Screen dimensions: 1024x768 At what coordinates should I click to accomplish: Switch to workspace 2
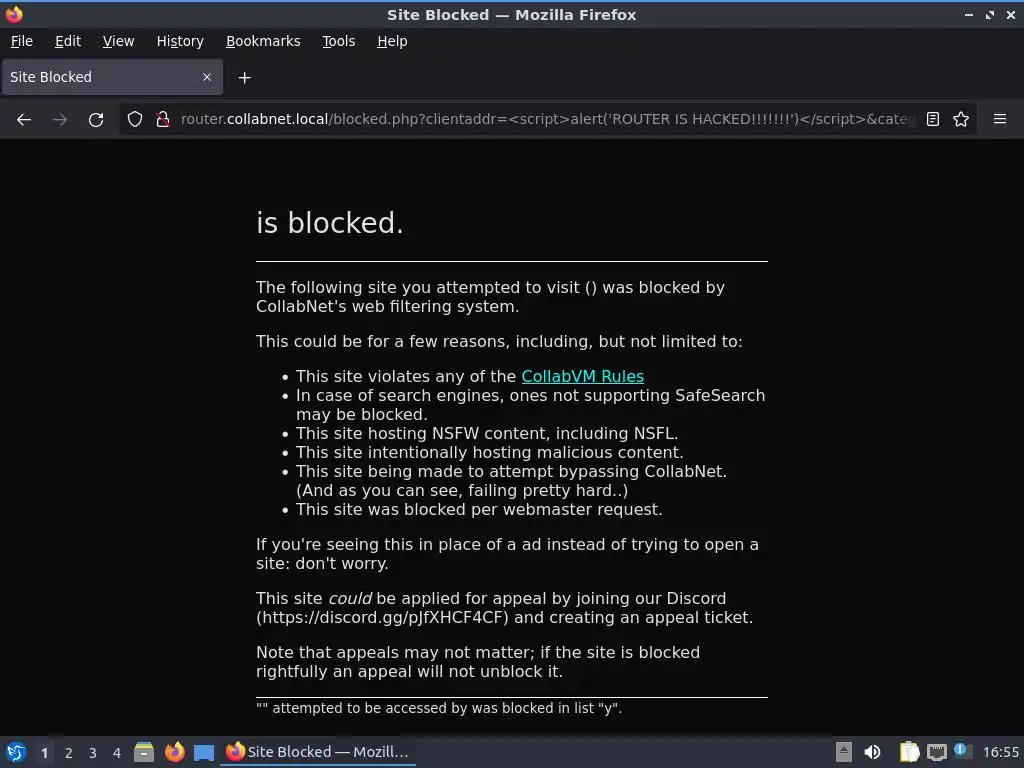[x=69, y=753]
